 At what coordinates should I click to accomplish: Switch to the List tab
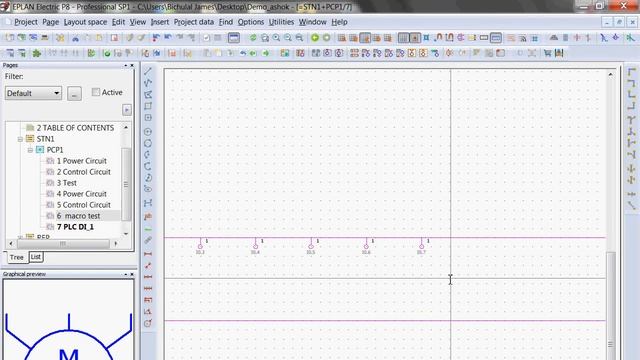click(36, 257)
